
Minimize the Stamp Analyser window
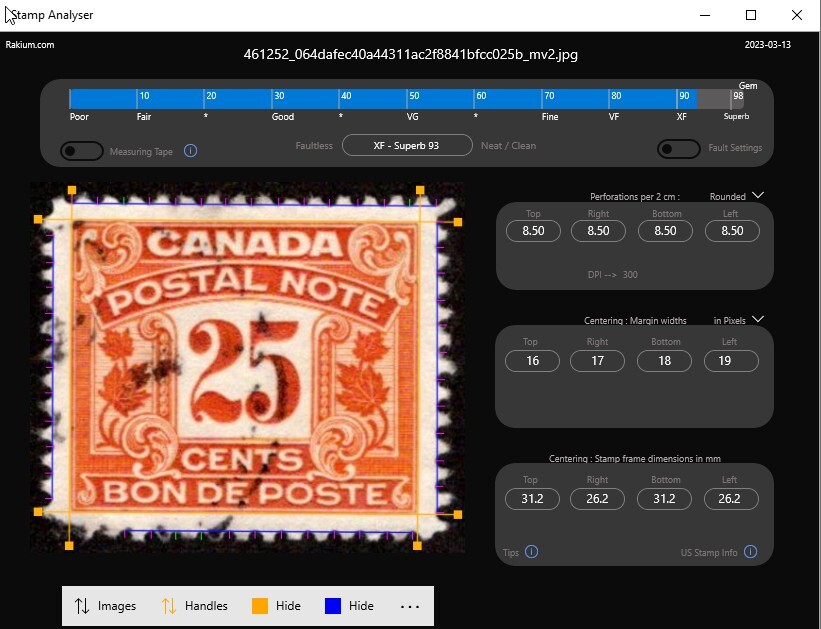tap(705, 15)
